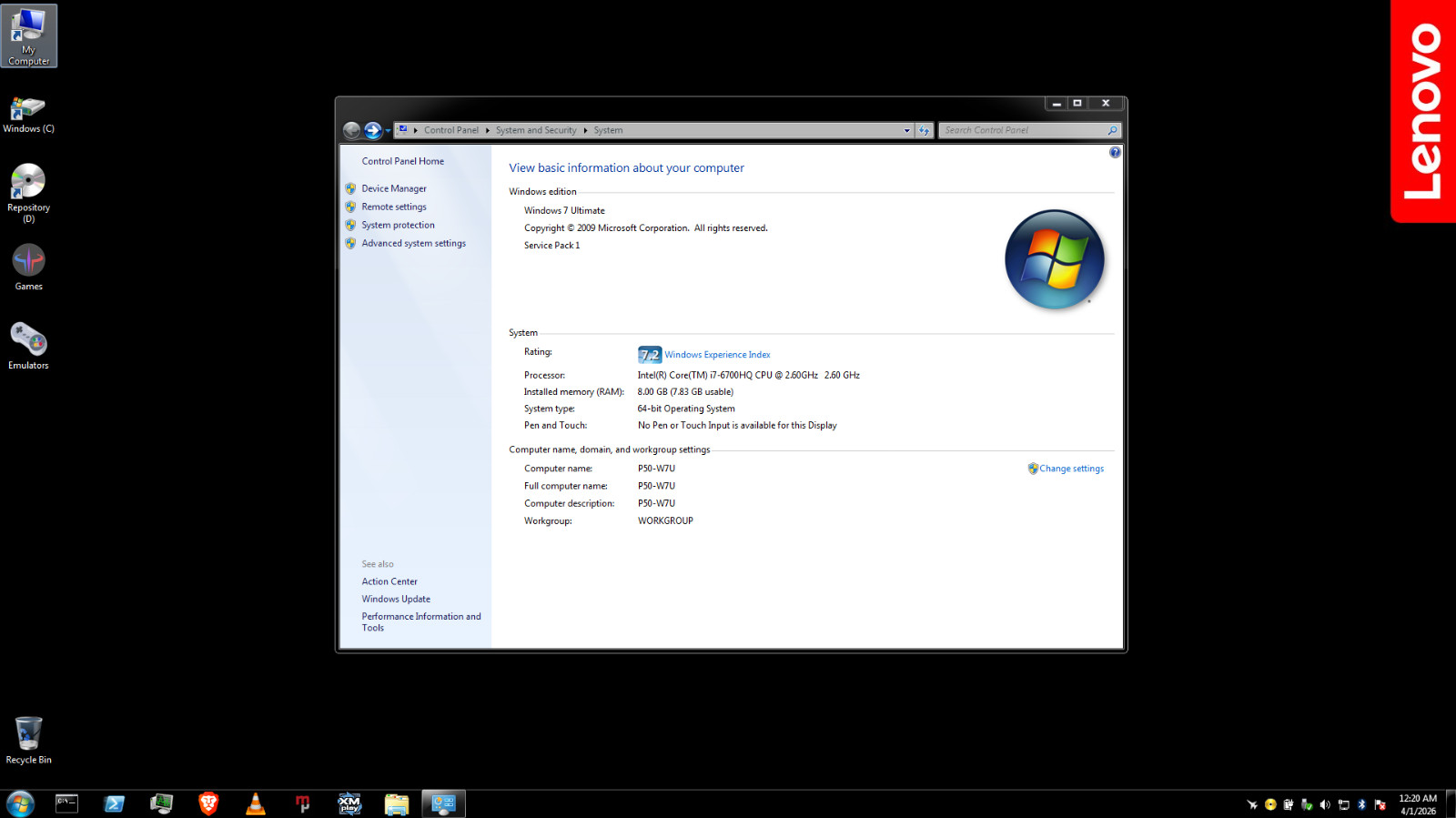Expand the arrow after System and Security
1456x818 pixels.
[585, 130]
